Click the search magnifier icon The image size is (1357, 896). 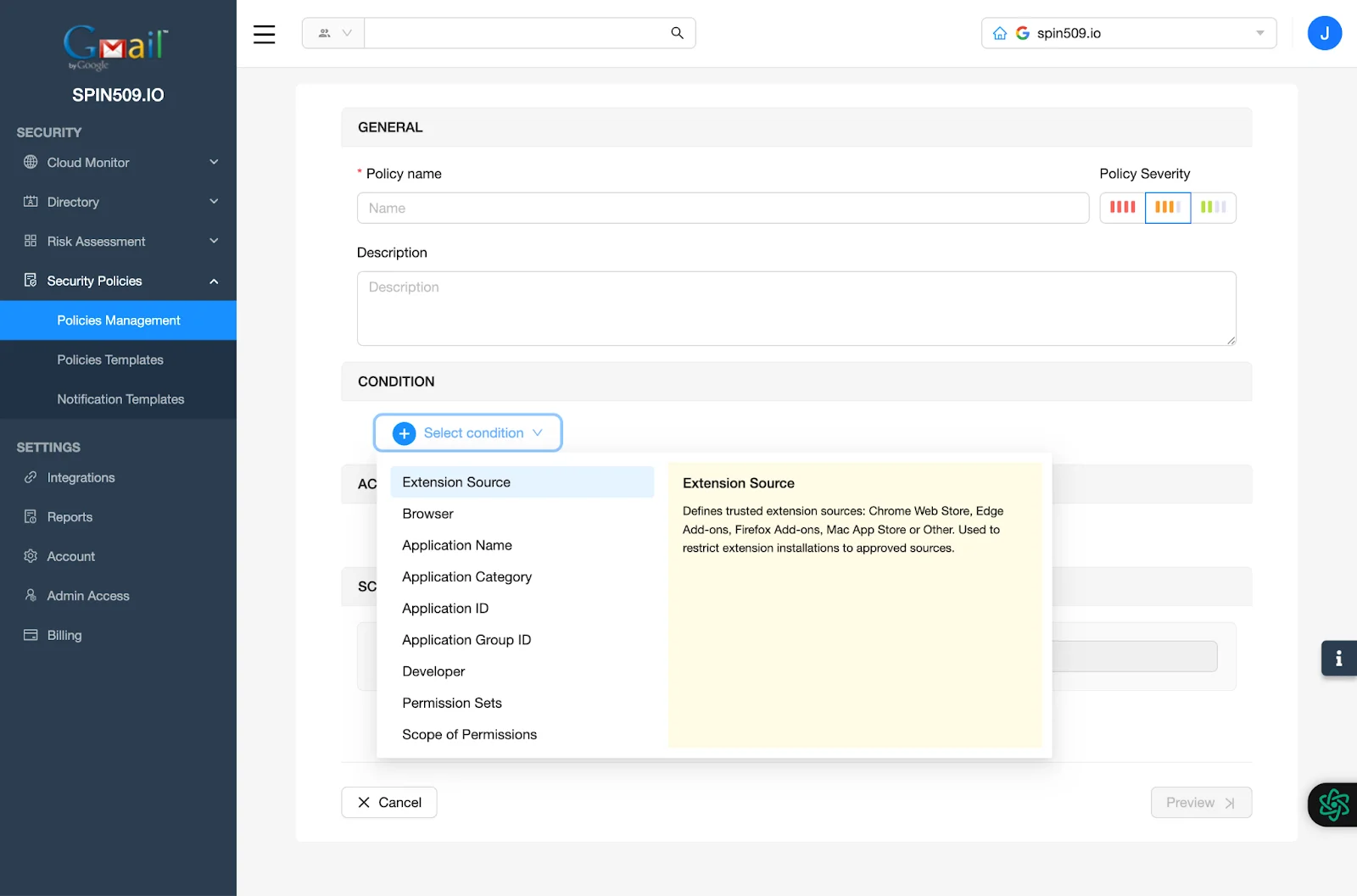[676, 32]
